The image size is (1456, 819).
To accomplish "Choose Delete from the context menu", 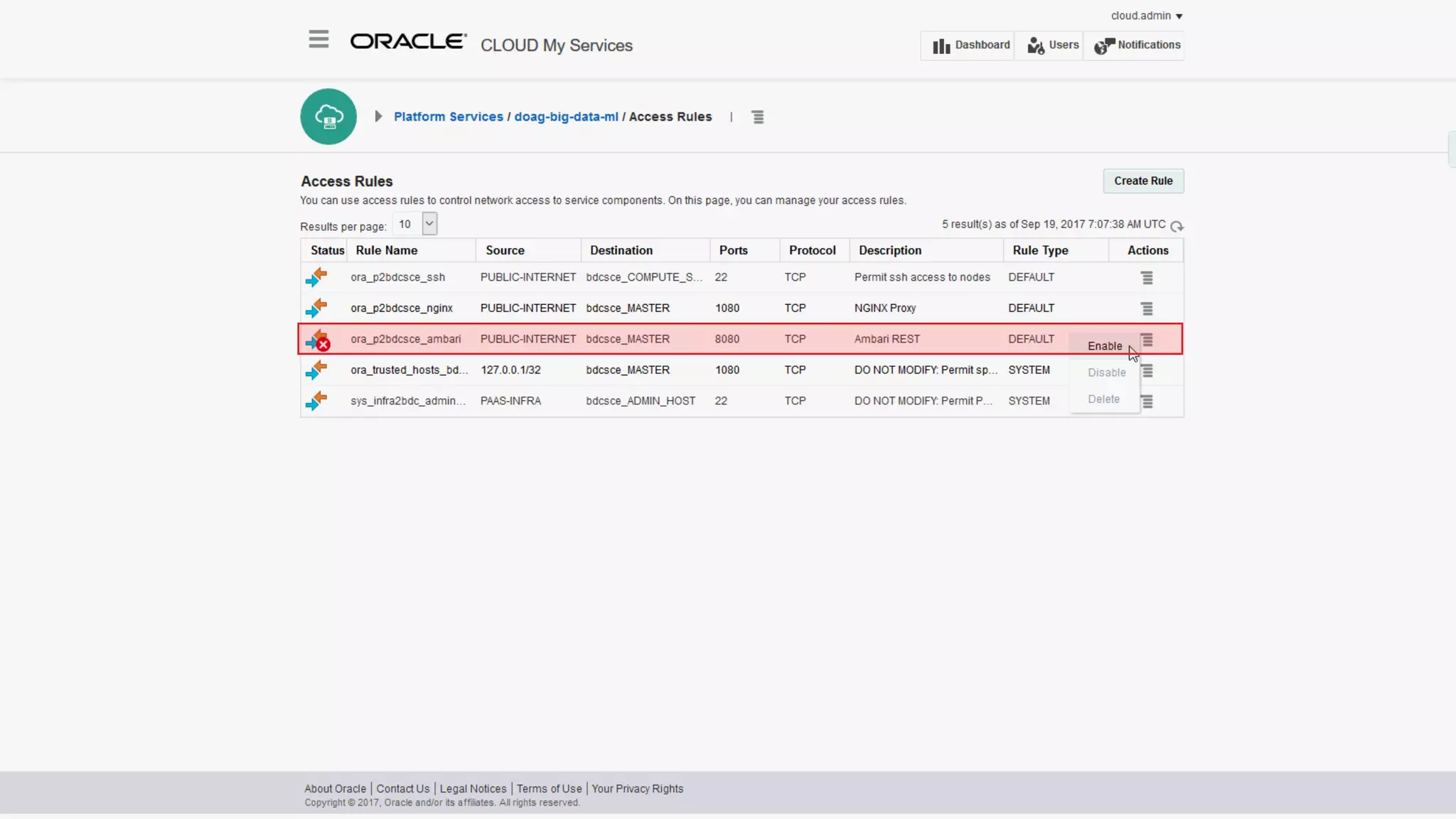I will point(1103,400).
